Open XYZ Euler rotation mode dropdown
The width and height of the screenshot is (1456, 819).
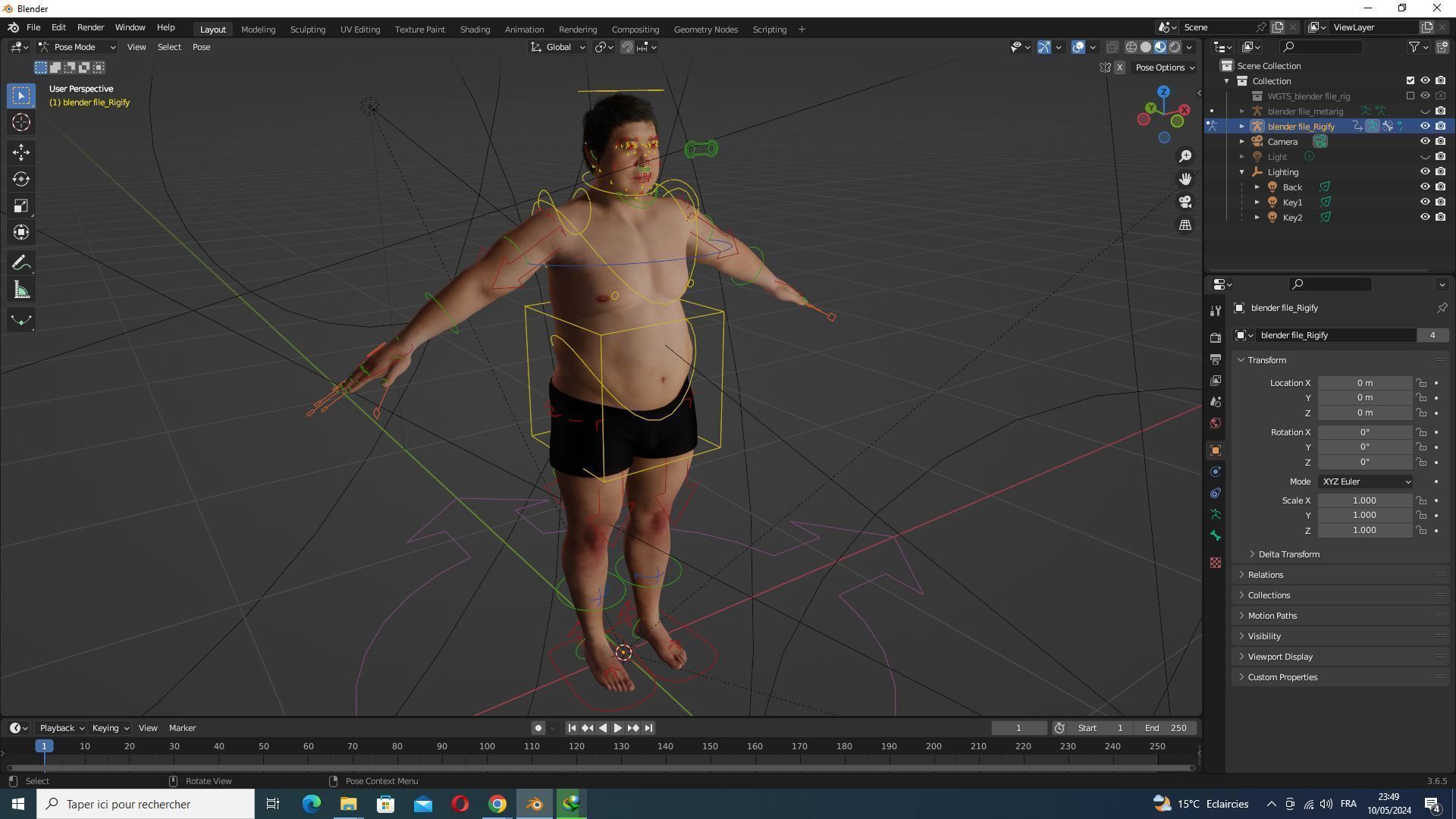pos(1365,482)
